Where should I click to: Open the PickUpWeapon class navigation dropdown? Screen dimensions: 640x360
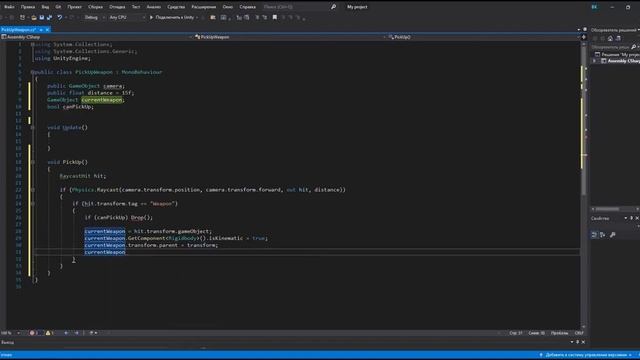point(290,37)
